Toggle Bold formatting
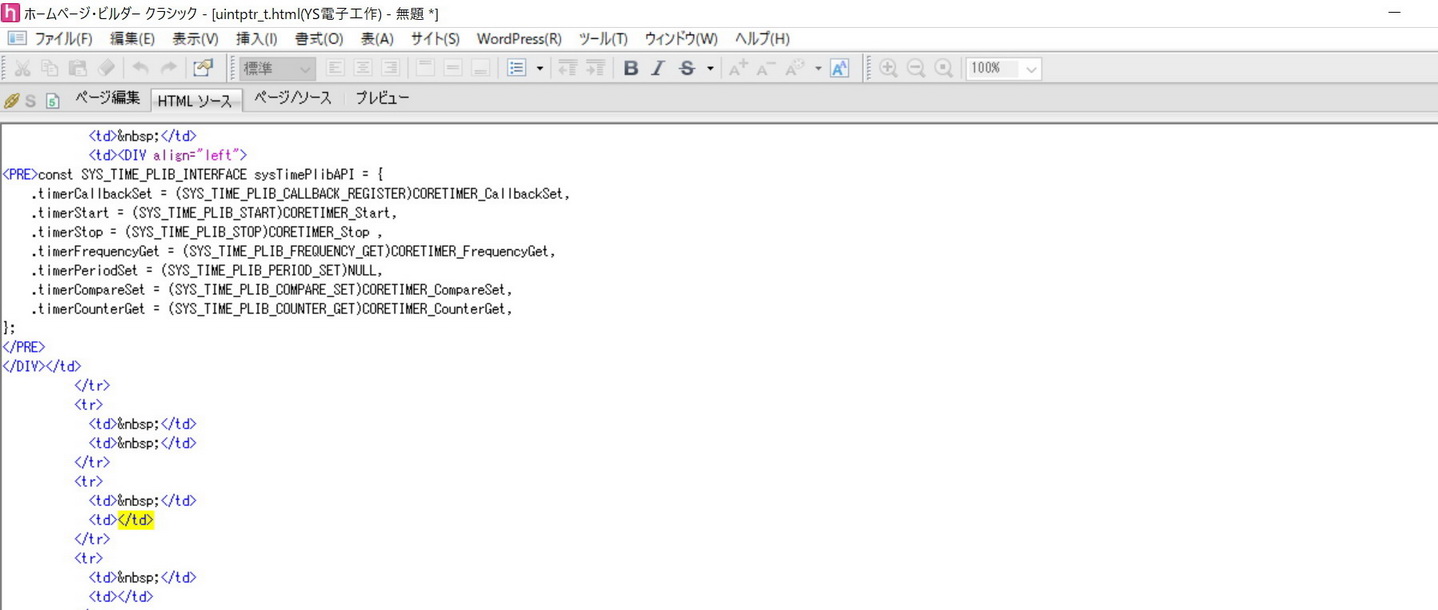Viewport: 1438px width, 610px height. (630, 68)
